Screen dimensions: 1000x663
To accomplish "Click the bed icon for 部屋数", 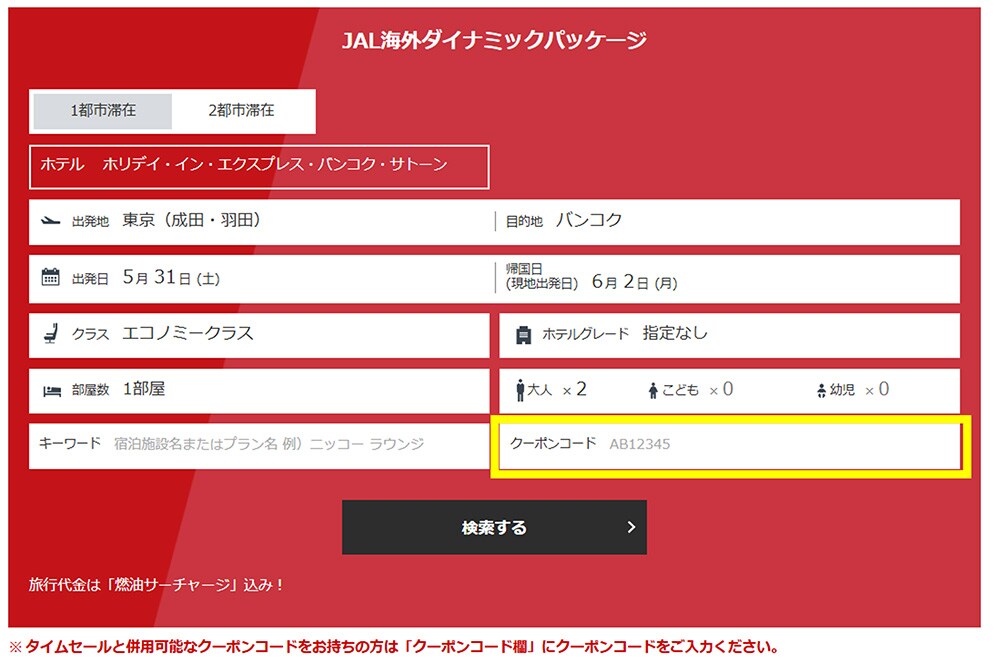I will pyautogui.click(x=52, y=391).
